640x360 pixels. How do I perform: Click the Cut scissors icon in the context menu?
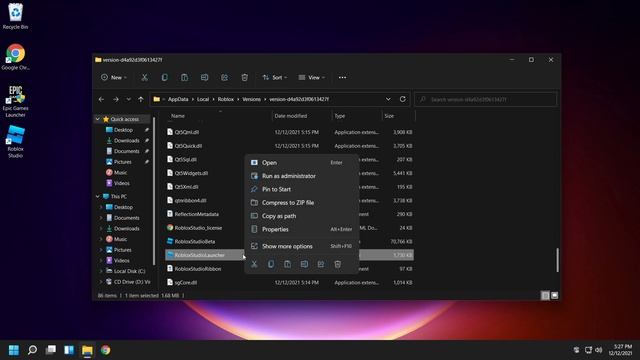click(254, 264)
